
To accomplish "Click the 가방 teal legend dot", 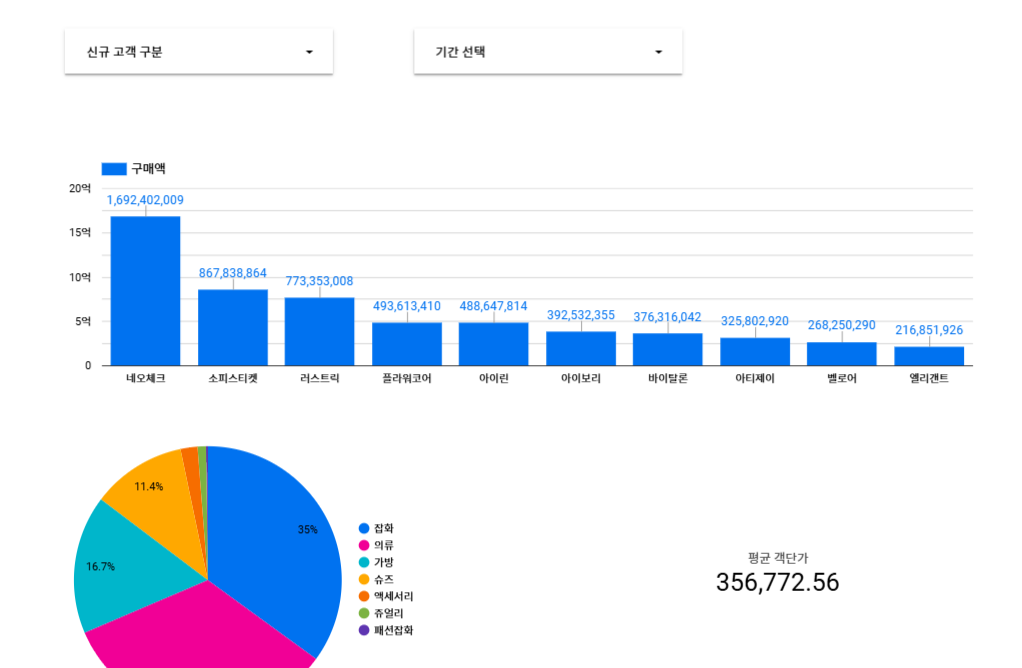I will point(364,562).
